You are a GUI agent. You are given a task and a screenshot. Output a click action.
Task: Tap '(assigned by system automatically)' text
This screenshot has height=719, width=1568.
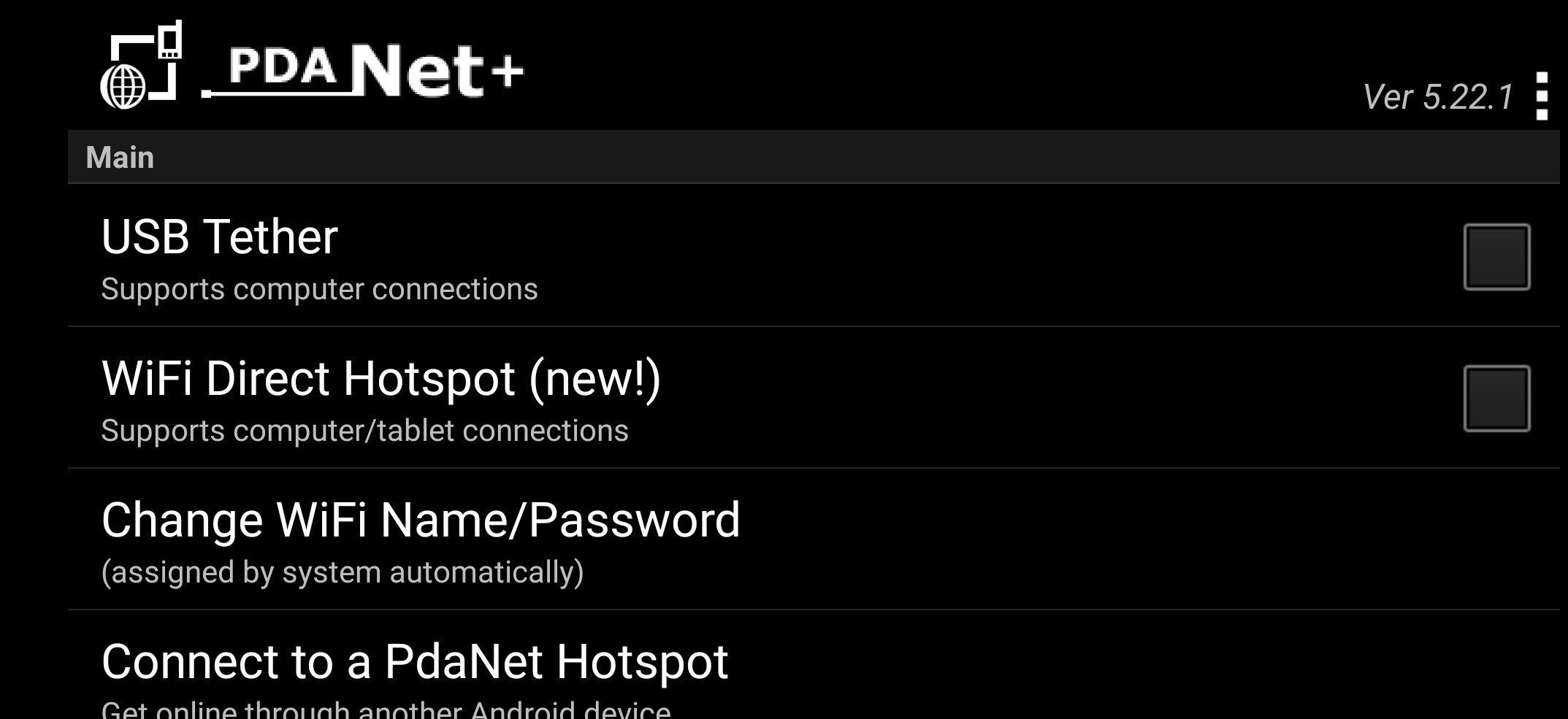click(343, 573)
